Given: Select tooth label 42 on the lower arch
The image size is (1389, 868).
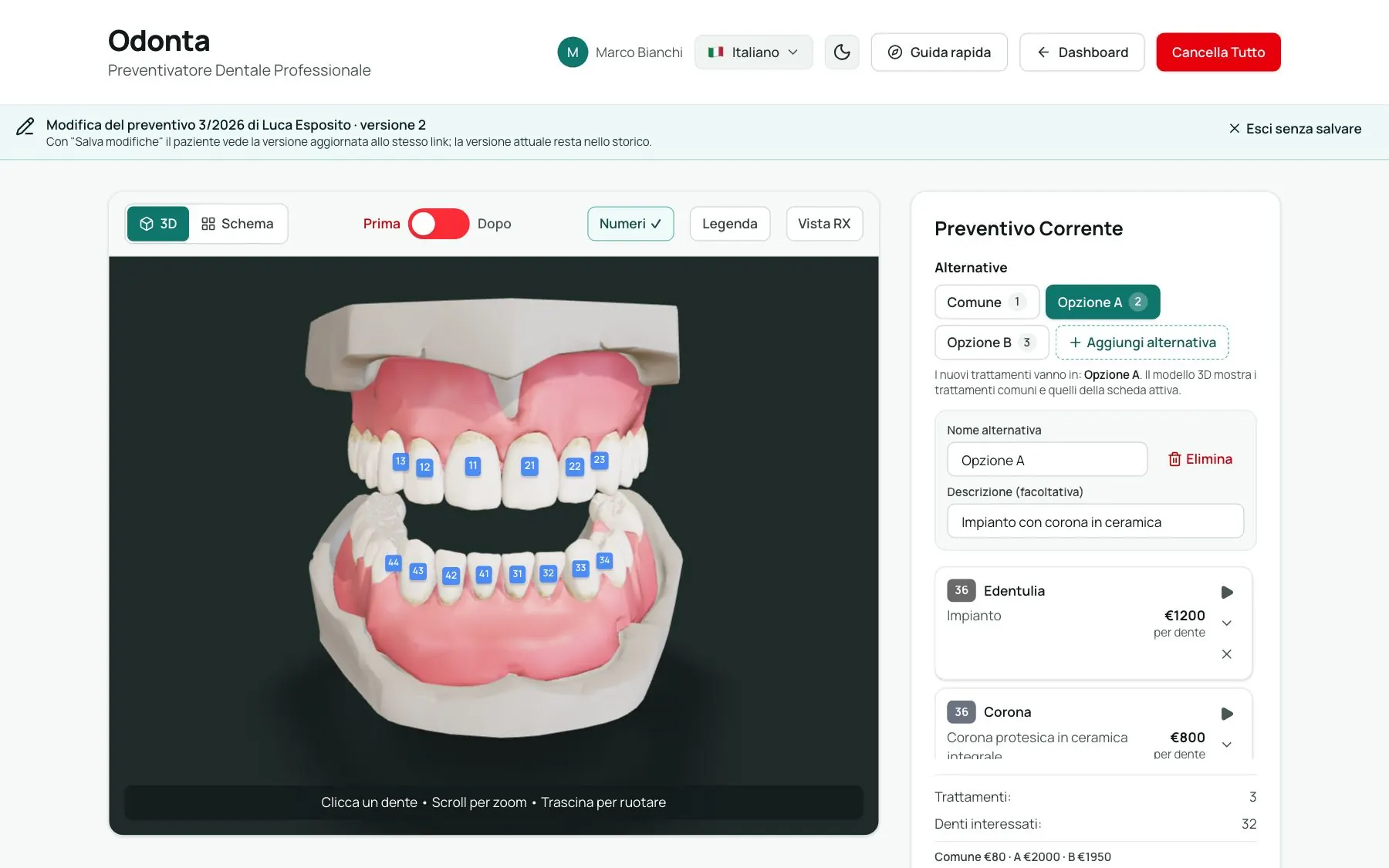Looking at the screenshot, I should click(x=451, y=575).
